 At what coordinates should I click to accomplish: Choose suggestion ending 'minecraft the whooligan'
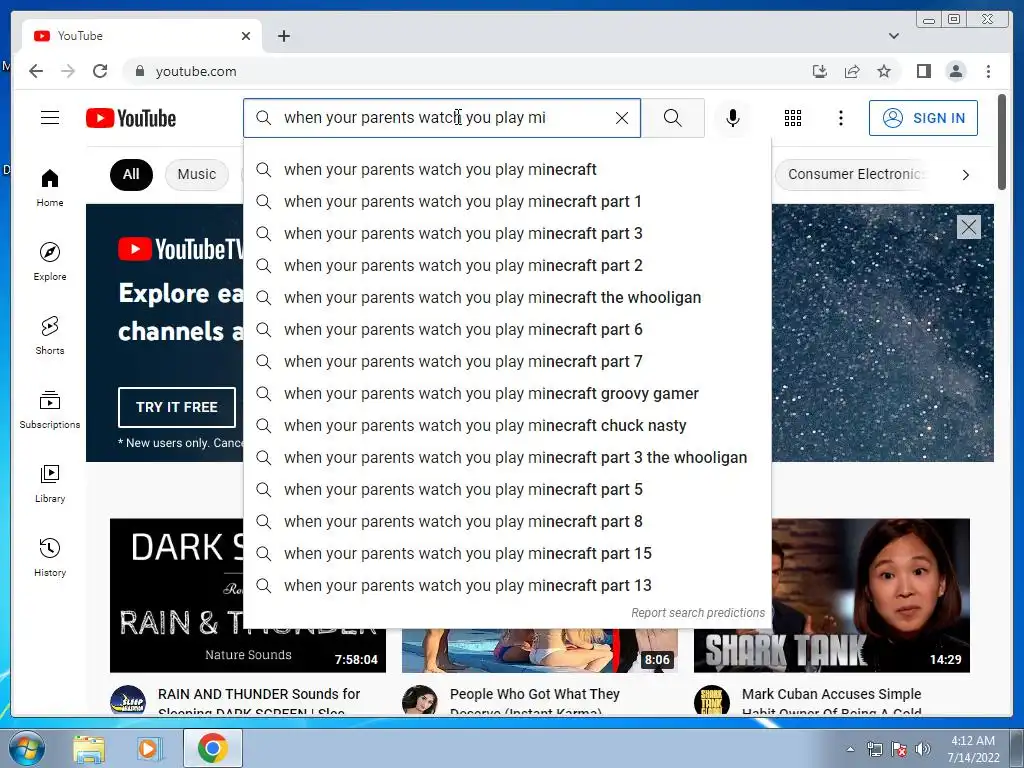coord(507,298)
